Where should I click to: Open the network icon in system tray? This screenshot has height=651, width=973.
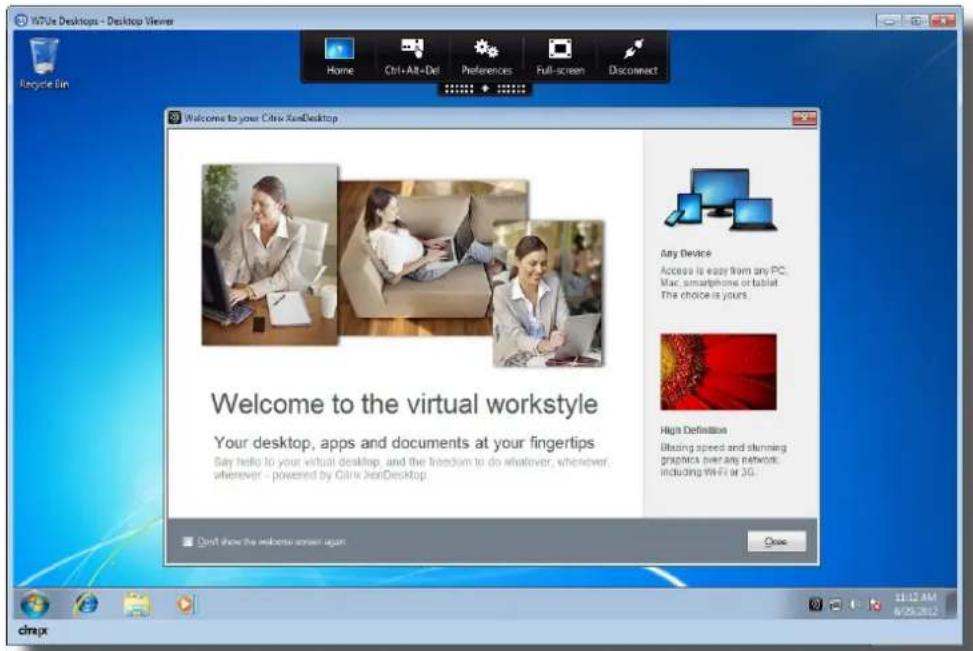pos(835,604)
